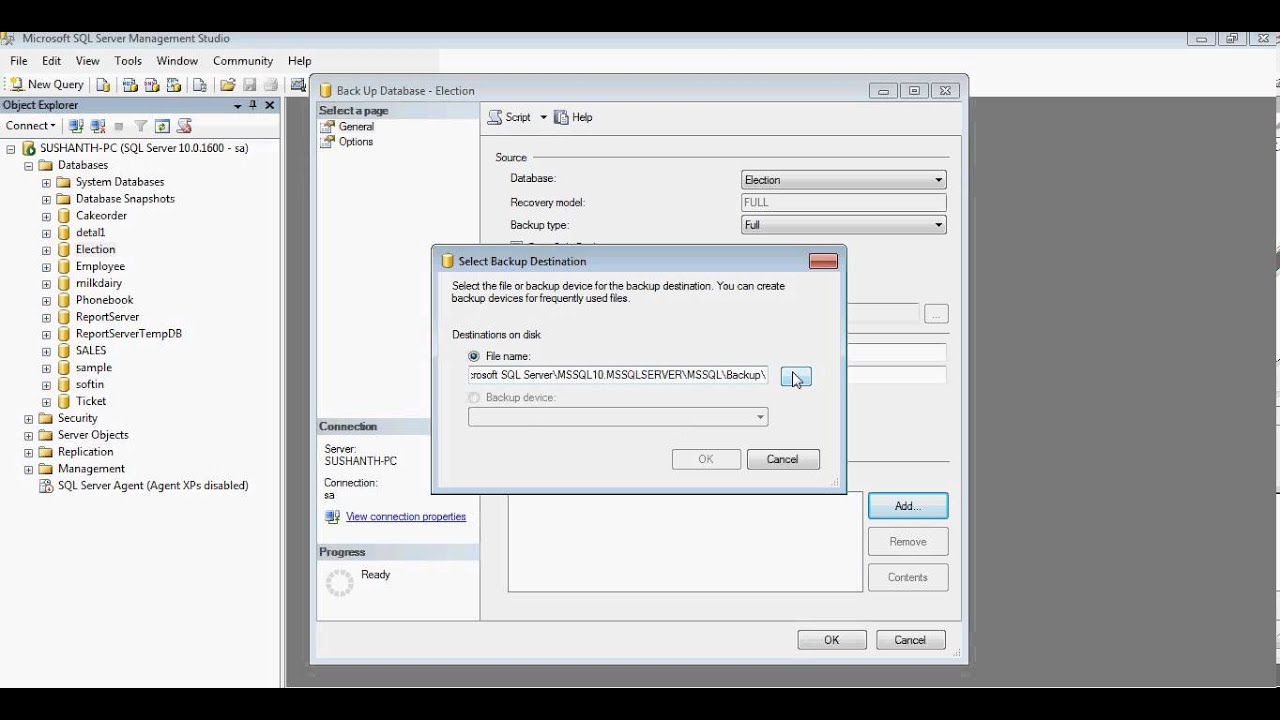The height and width of the screenshot is (720, 1280).
Task: Click the Connect Object Explorer icon
Action: pos(76,126)
